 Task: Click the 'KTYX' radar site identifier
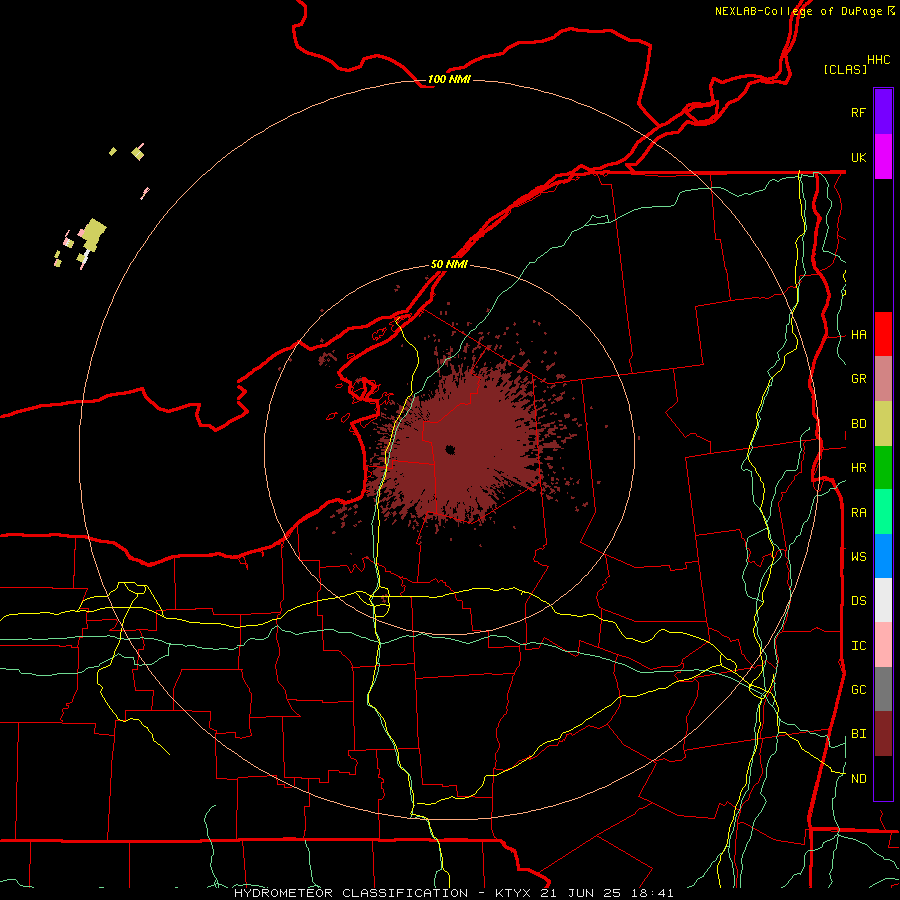click(514, 893)
